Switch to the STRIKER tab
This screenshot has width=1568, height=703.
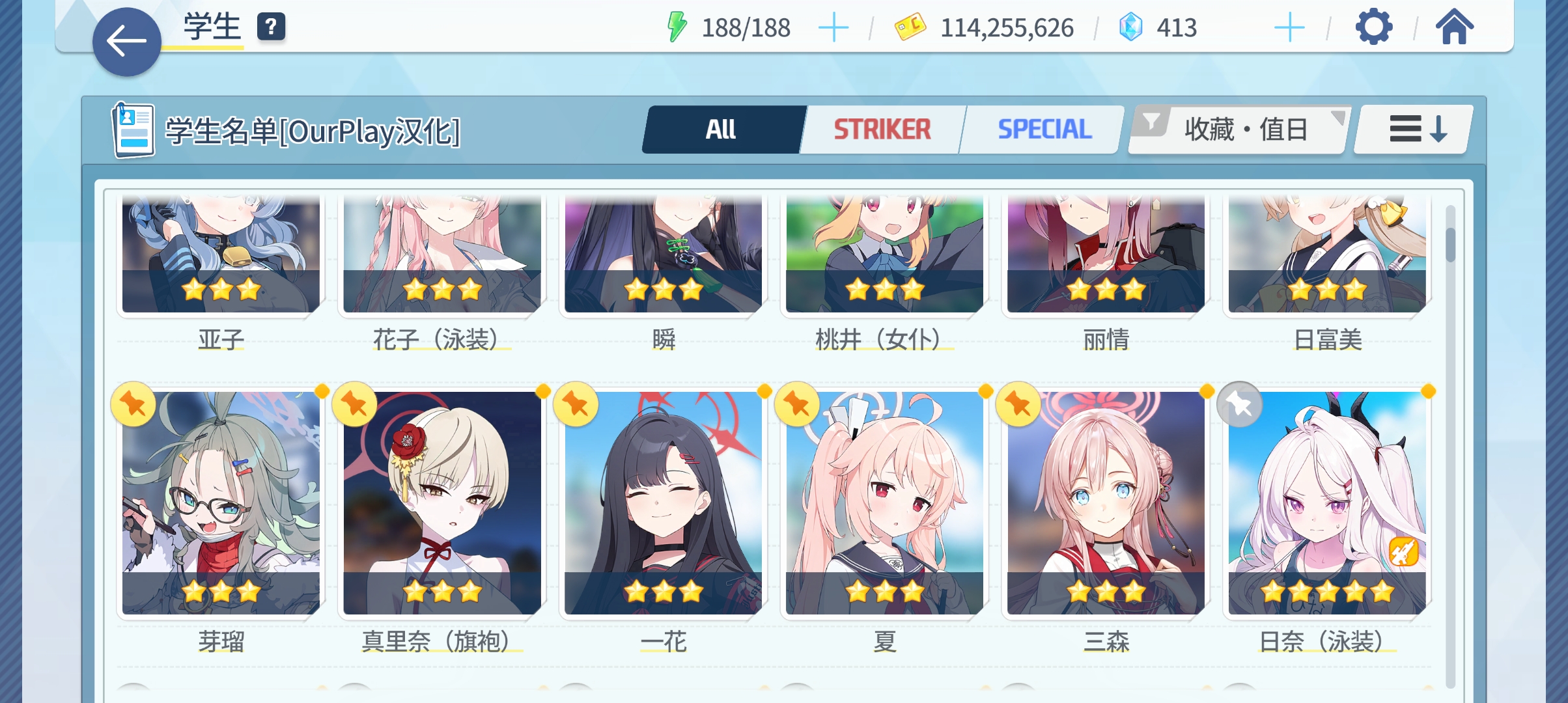point(882,130)
